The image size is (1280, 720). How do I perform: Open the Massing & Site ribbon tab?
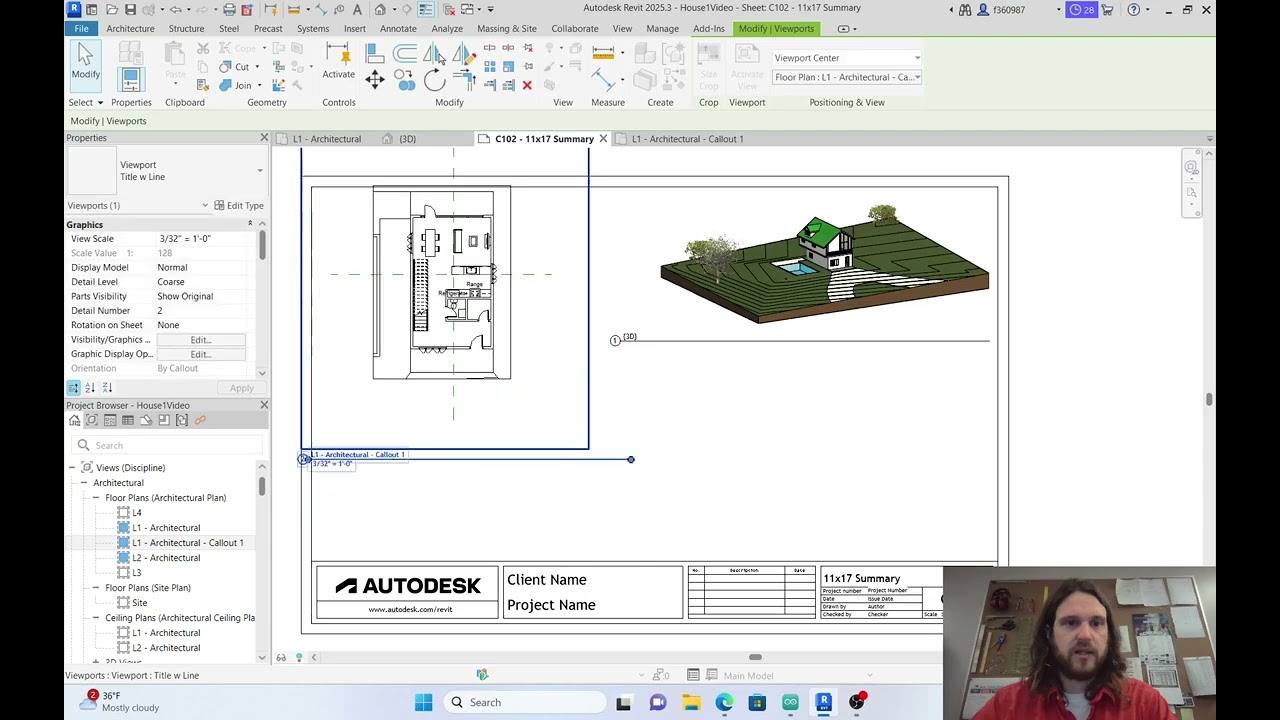click(x=506, y=28)
